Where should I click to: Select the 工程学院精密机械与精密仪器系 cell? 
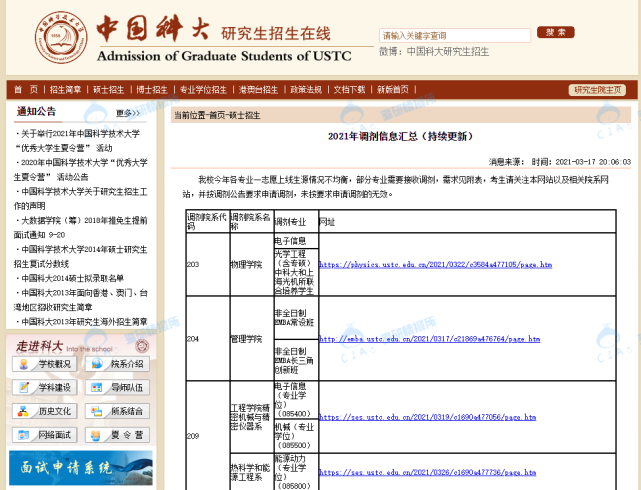pyautogui.click(x=252, y=417)
